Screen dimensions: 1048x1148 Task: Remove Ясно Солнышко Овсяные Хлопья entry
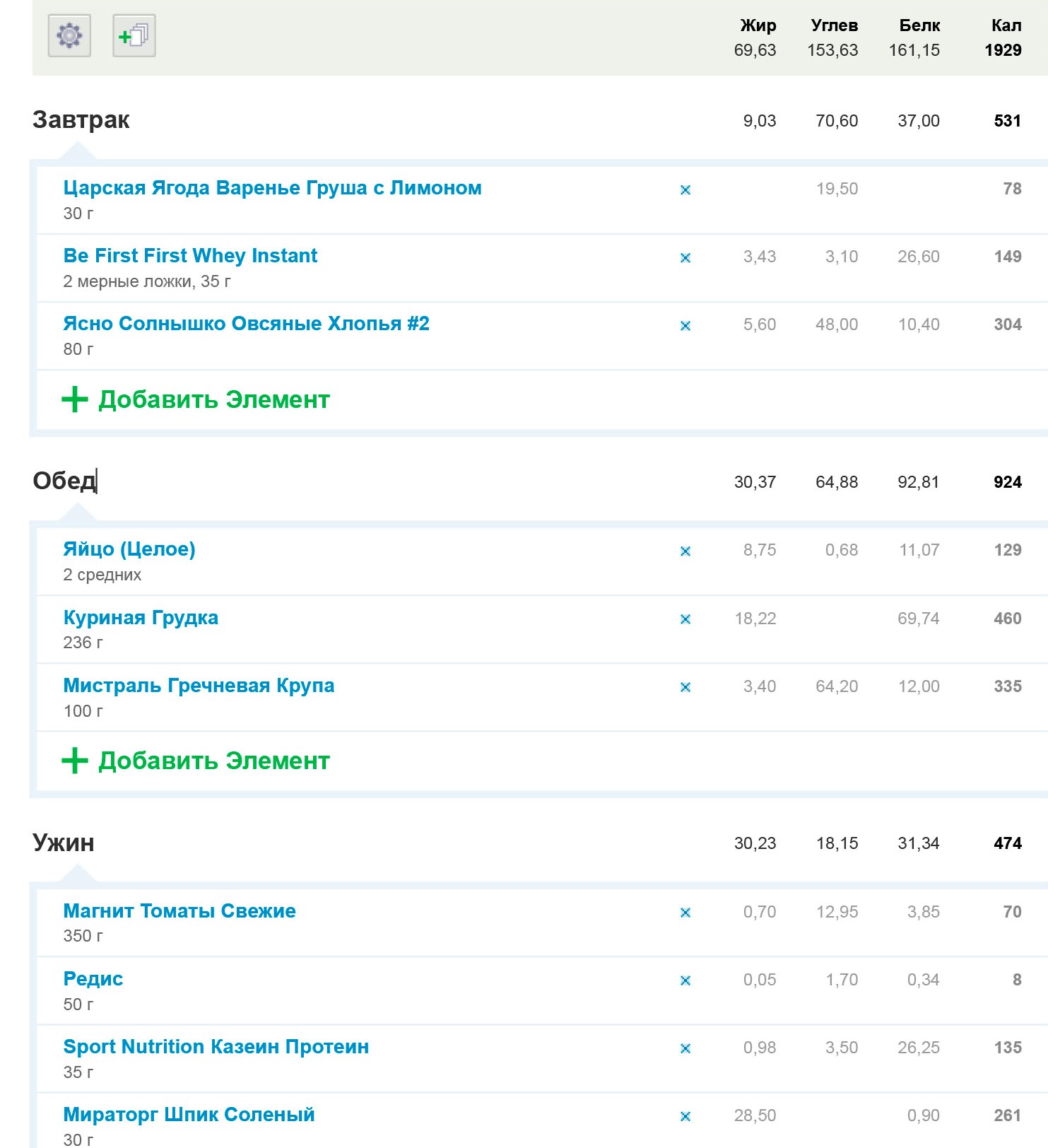coord(685,325)
